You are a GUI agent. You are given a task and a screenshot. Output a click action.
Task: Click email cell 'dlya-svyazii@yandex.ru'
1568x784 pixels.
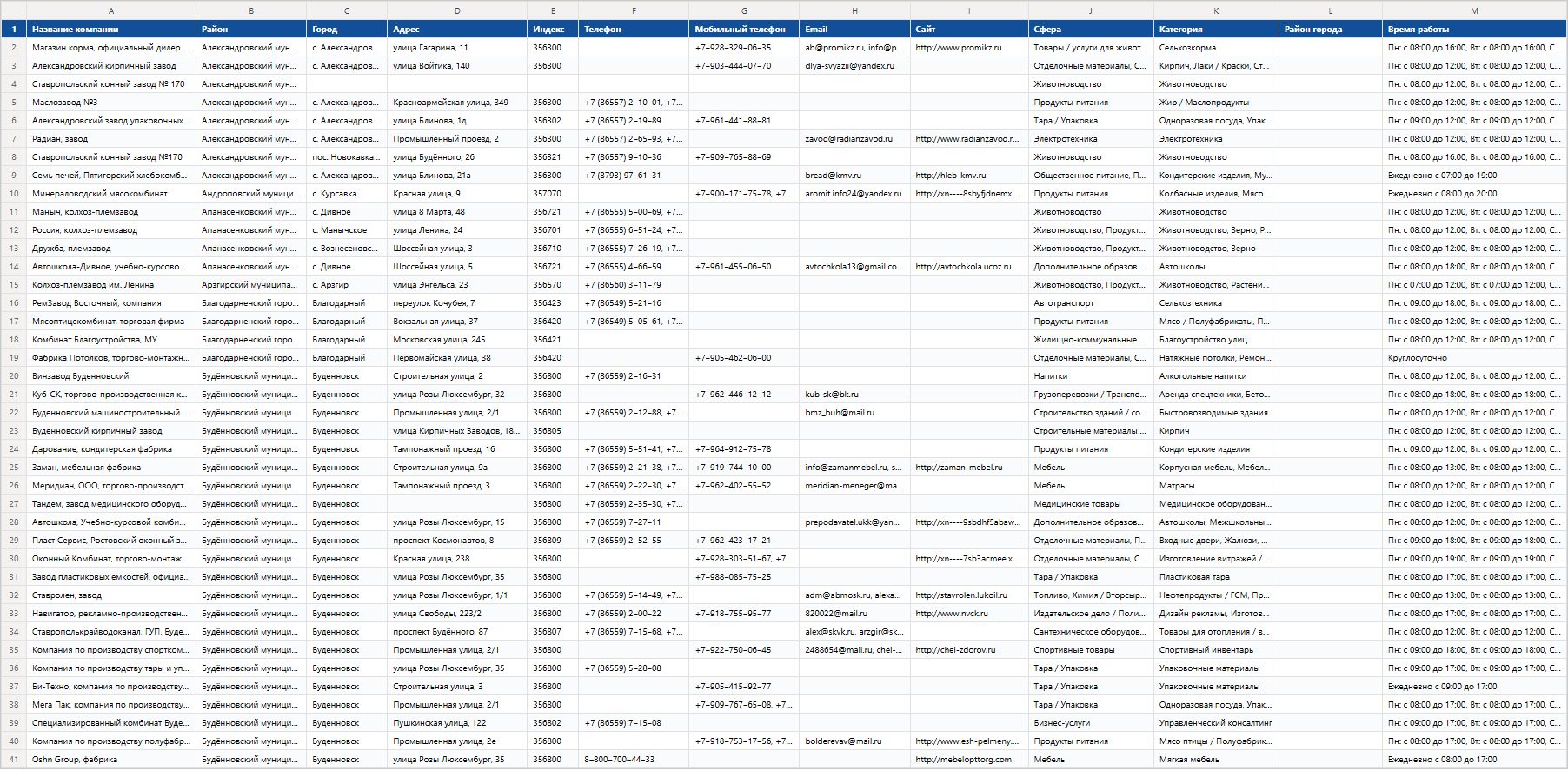[x=854, y=65]
